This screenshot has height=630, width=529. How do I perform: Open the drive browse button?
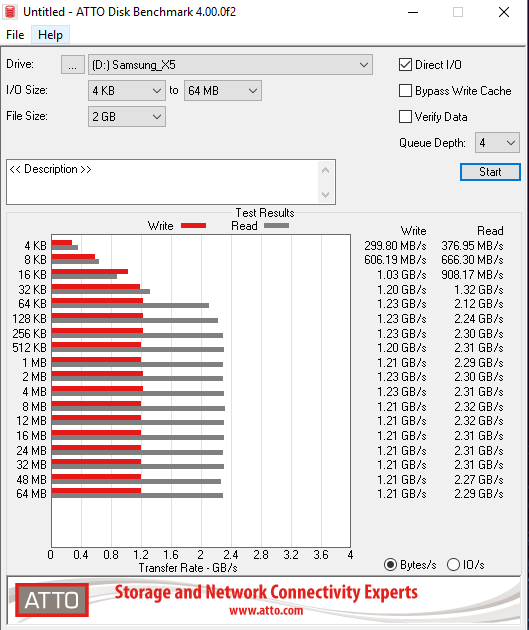click(x=73, y=65)
